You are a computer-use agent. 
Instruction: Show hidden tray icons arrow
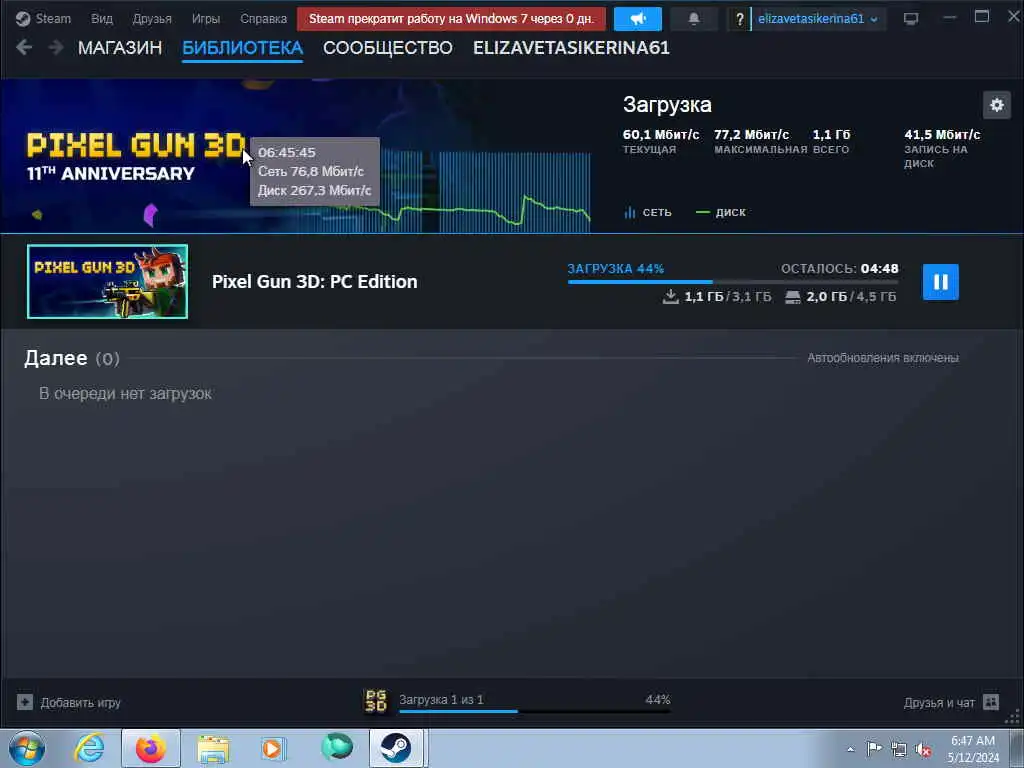point(850,749)
